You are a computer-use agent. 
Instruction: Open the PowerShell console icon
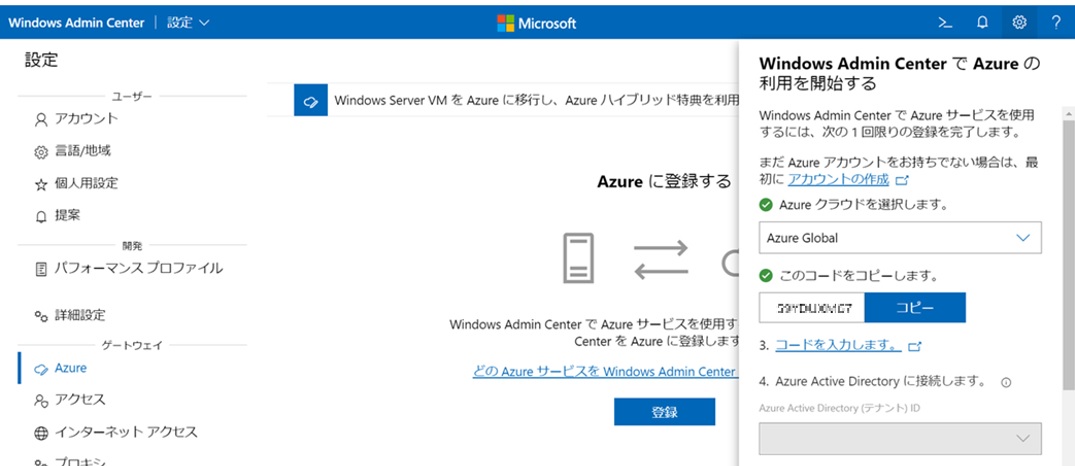point(944,22)
